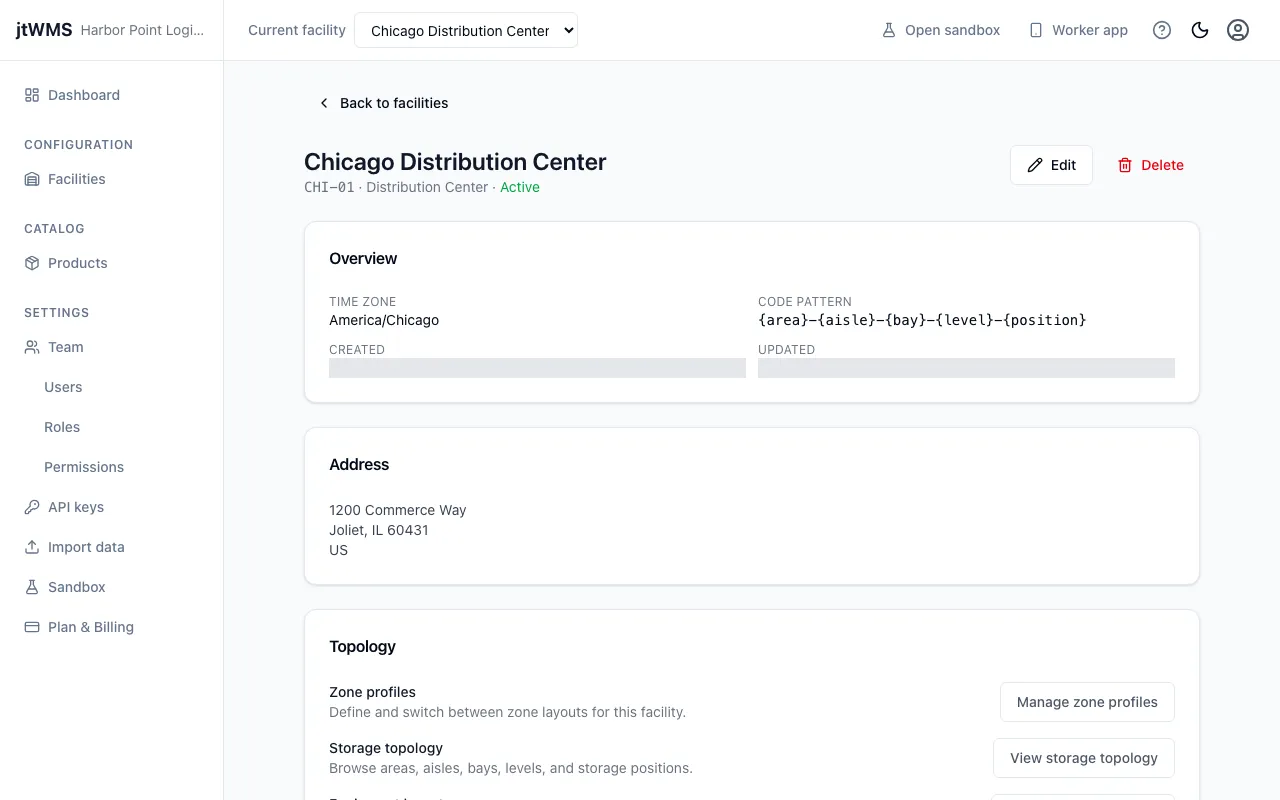Click the flask icon beside Open sandbox
The image size is (1280, 800).
(x=889, y=30)
